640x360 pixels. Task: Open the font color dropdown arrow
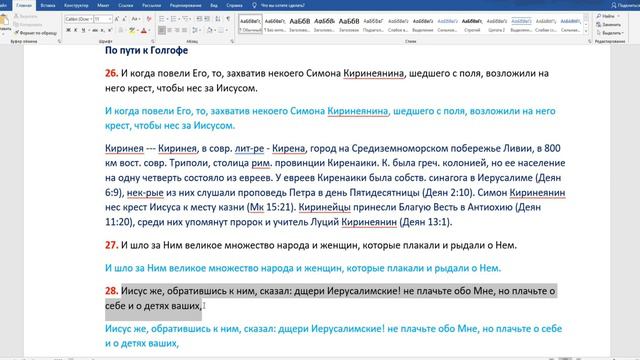tap(148, 30)
